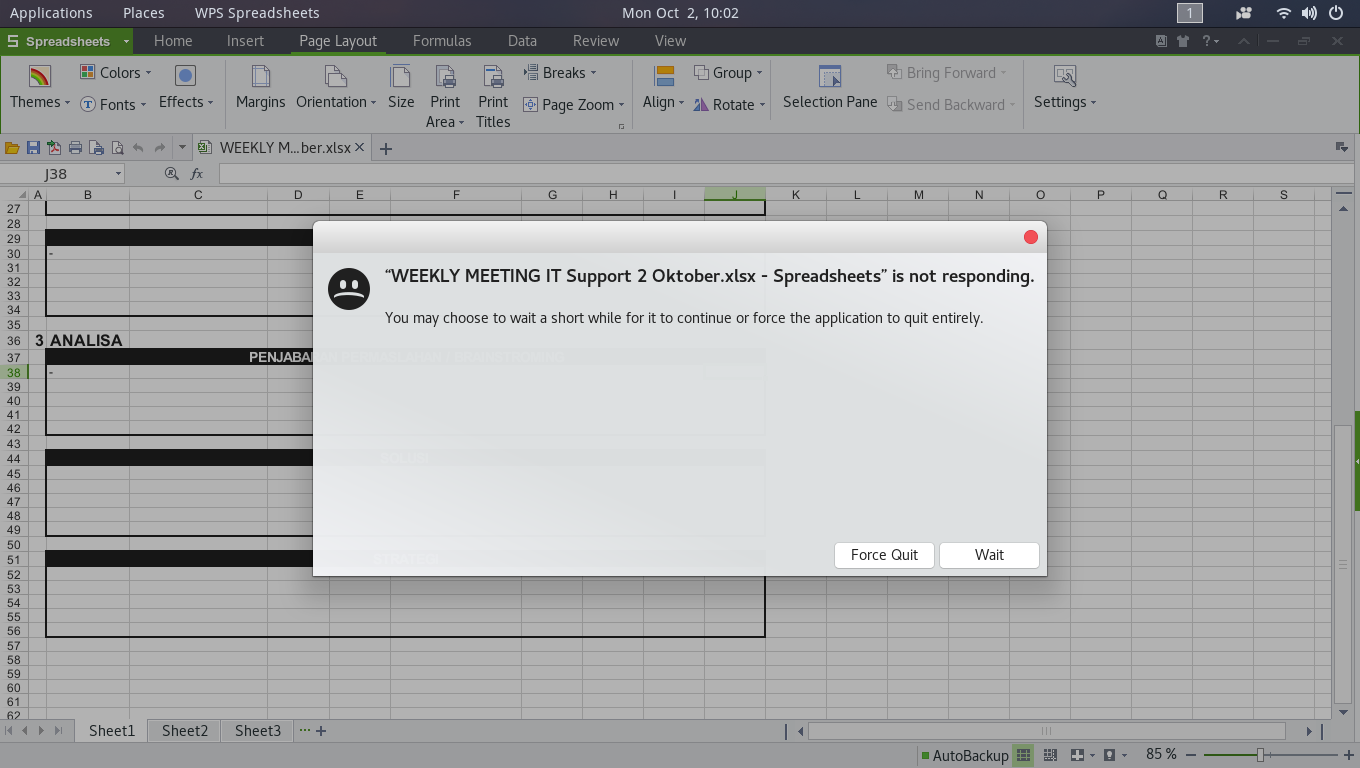Close the not responding dialog
1360x768 pixels.
1031,237
